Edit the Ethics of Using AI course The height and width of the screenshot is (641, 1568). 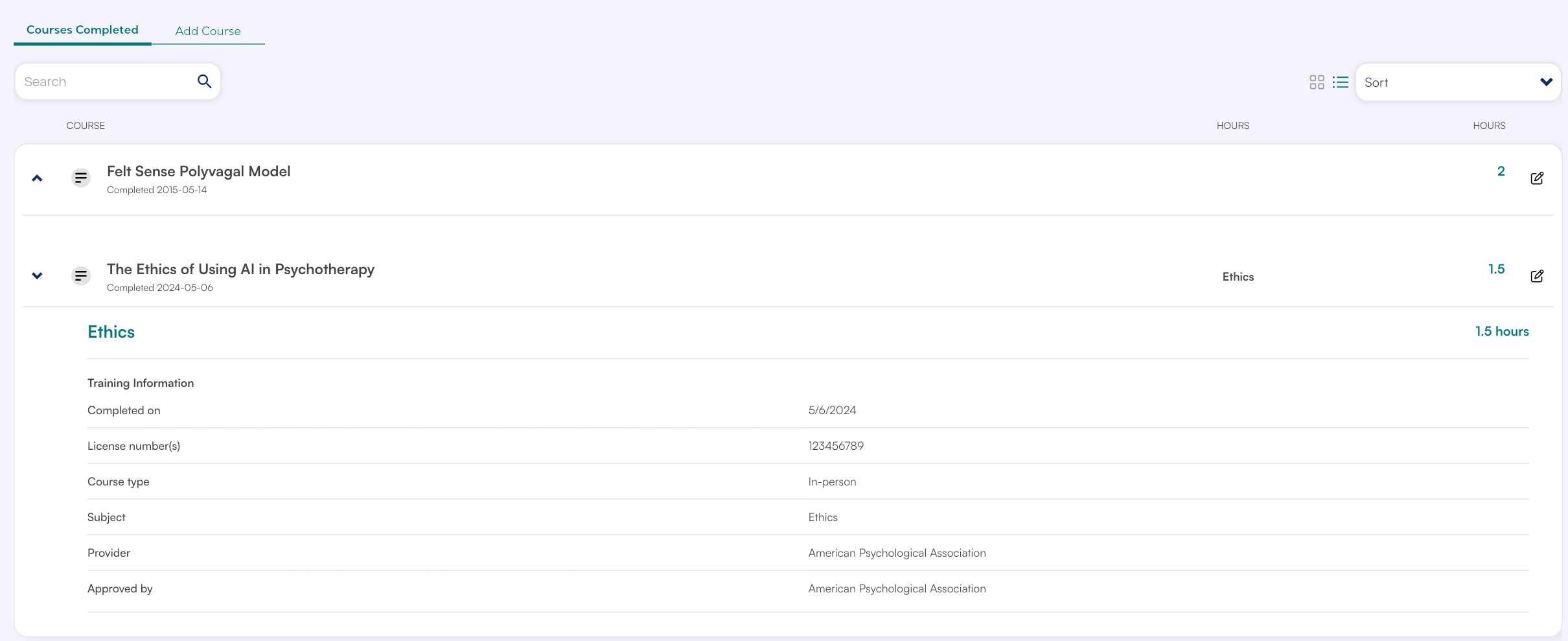(1536, 276)
